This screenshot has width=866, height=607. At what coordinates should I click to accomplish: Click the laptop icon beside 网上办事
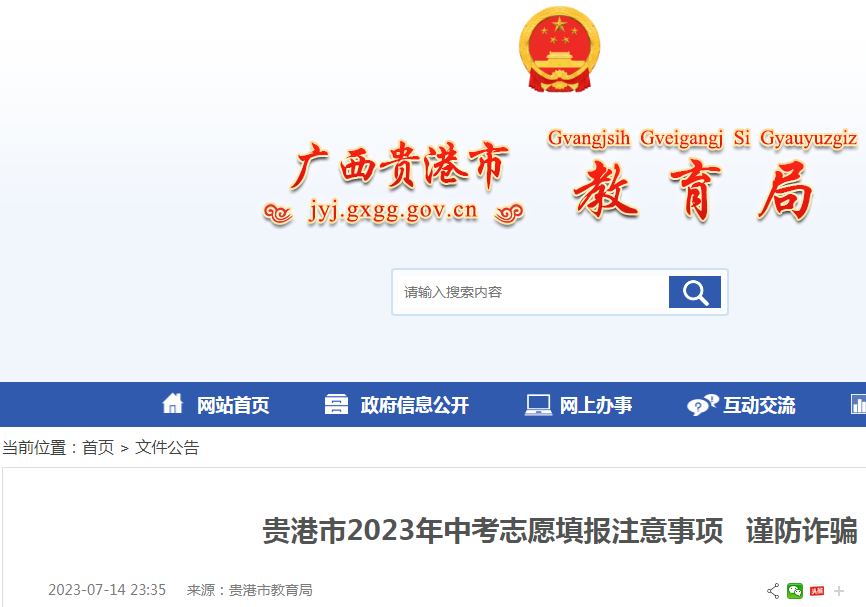pyautogui.click(x=538, y=405)
